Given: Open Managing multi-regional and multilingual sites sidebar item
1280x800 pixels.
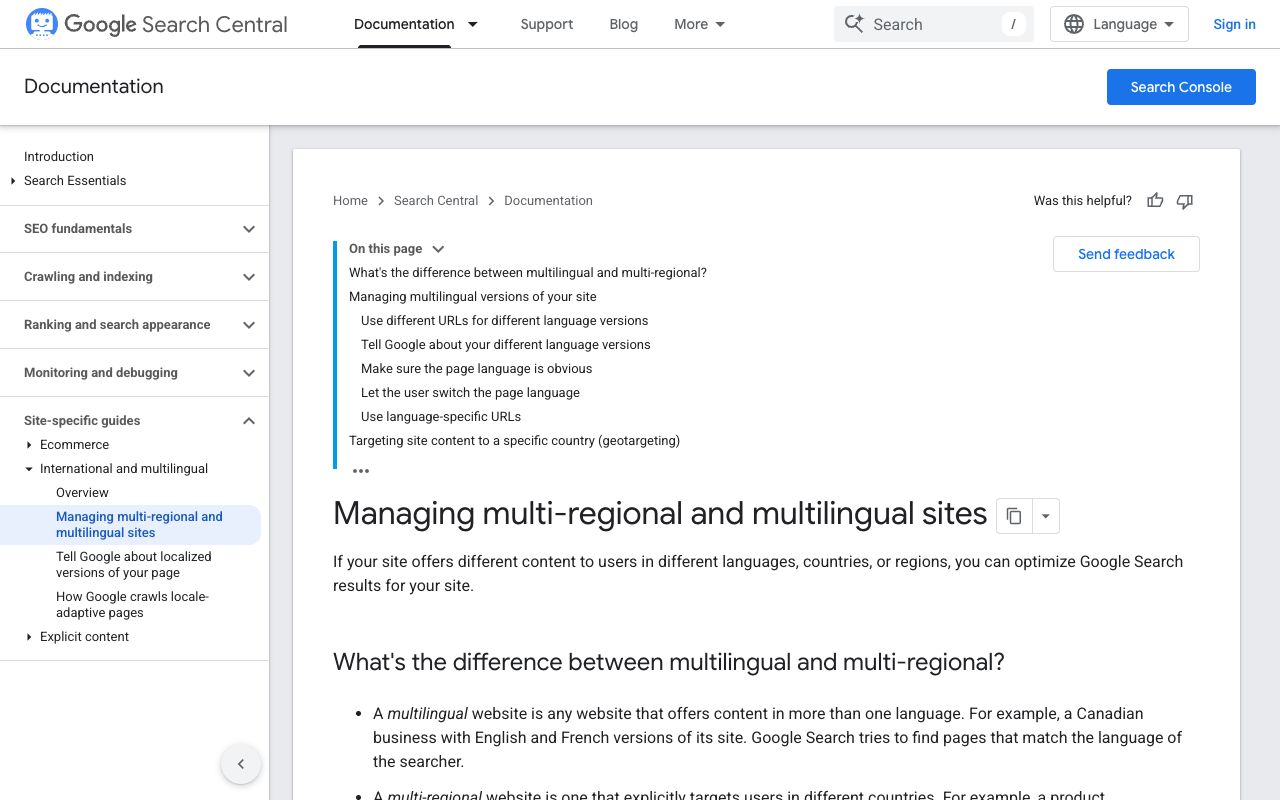Looking at the screenshot, I should click(139, 525).
